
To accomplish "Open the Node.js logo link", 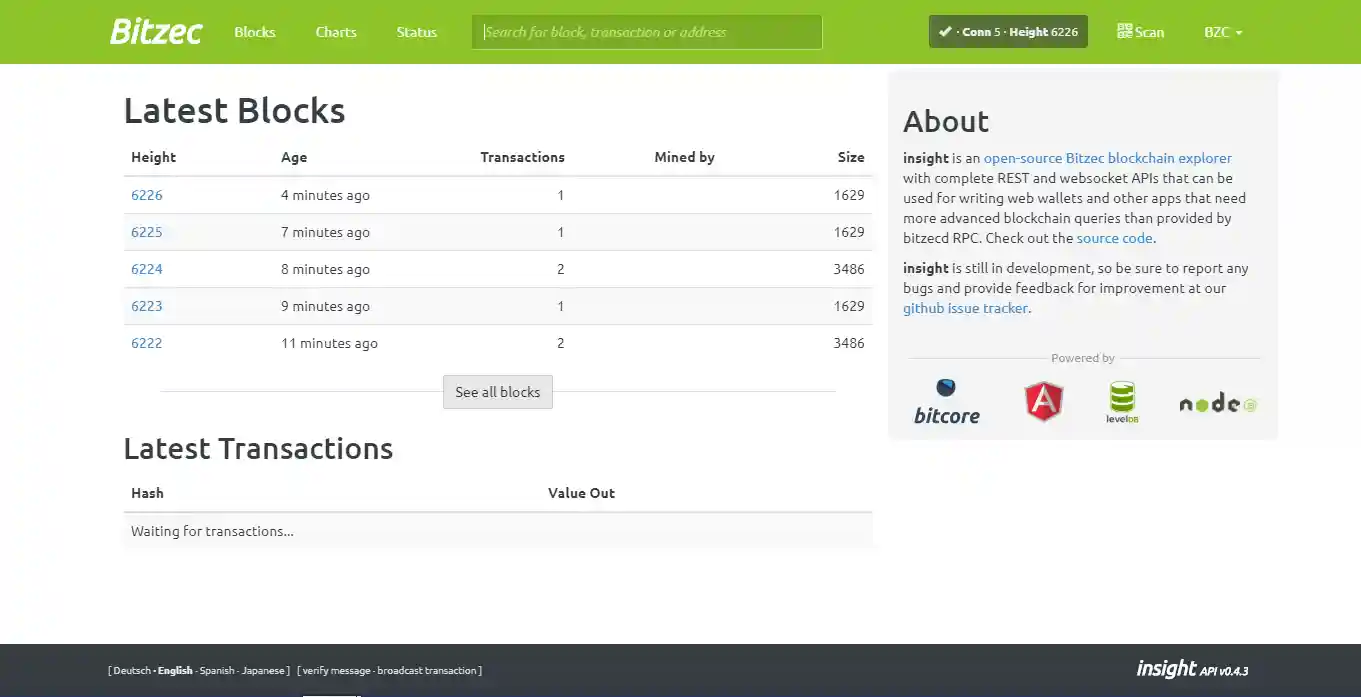I will pyautogui.click(x=1218, y=404).
